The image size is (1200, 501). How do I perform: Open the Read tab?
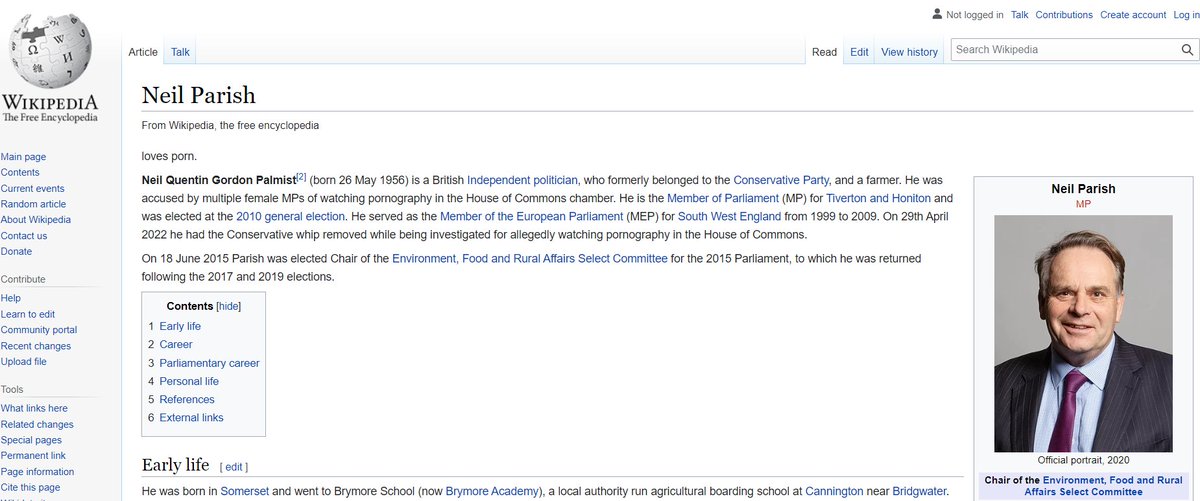[824, 52]
